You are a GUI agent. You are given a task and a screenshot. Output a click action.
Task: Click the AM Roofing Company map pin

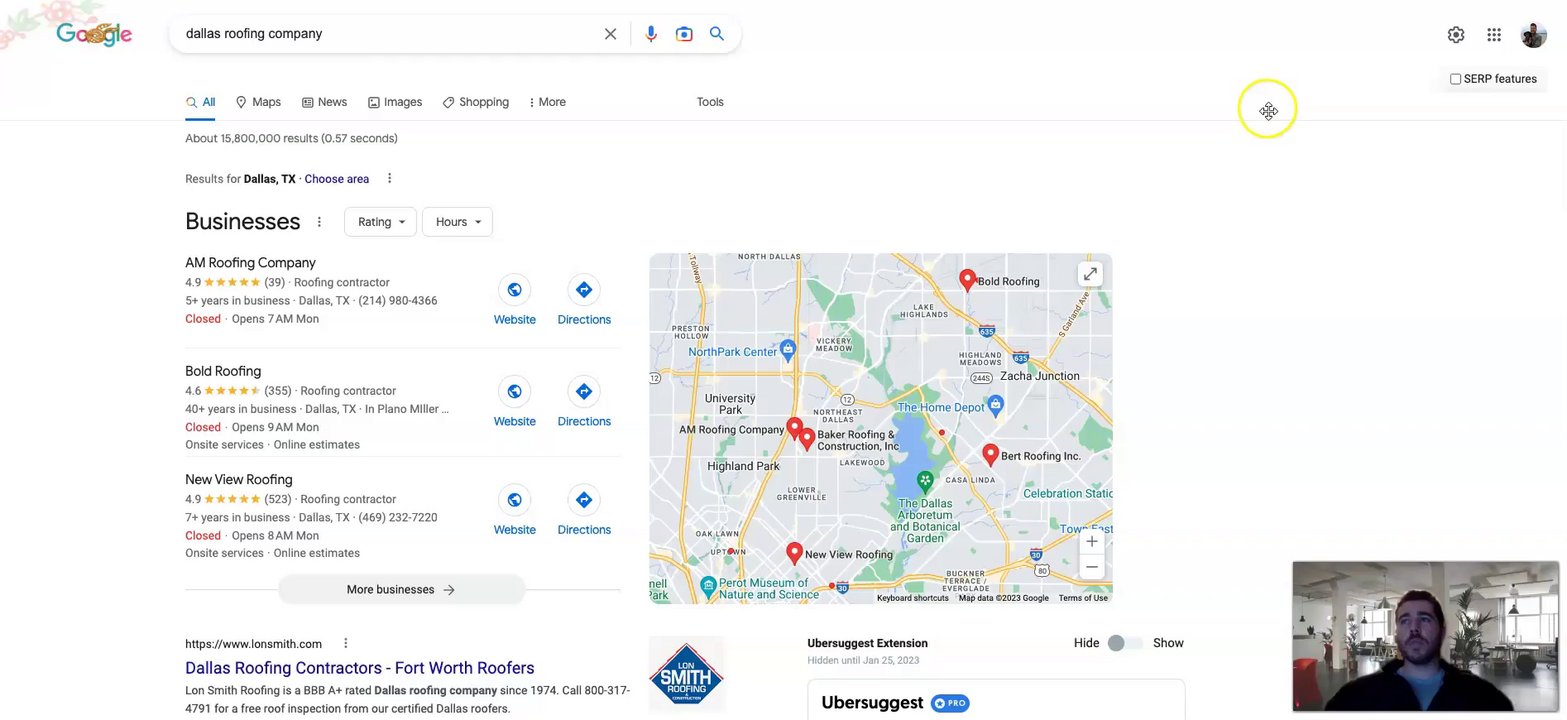point(794,428)
